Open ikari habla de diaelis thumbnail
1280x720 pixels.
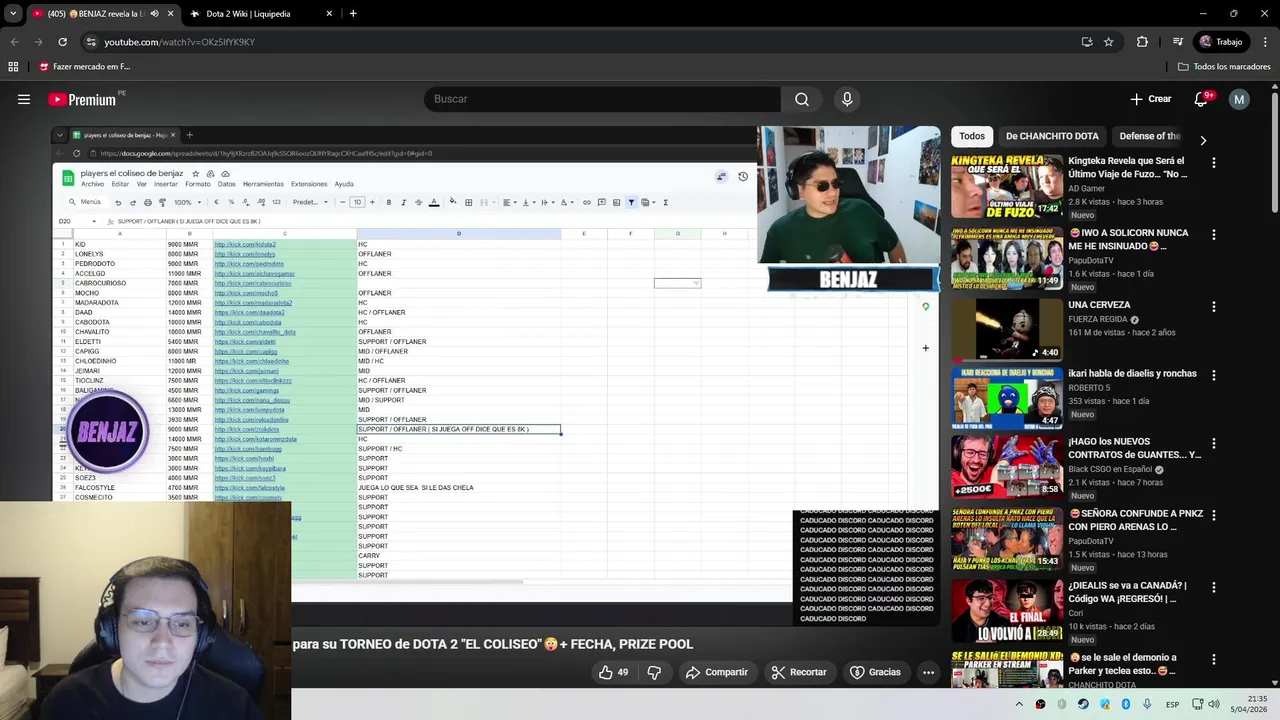tap(1007, 398)
